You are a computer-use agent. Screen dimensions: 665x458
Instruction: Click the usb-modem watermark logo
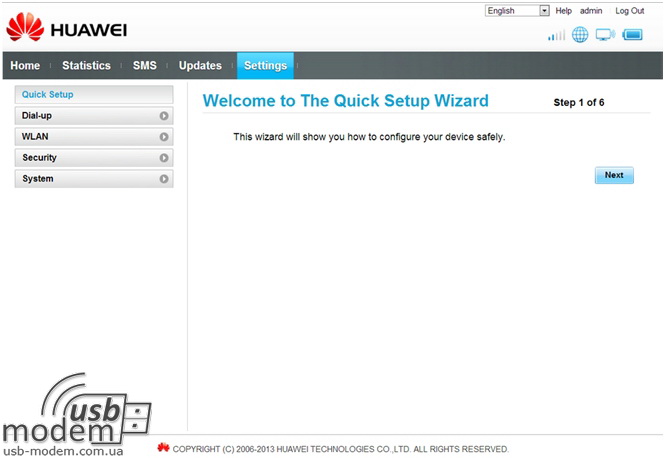78,415
